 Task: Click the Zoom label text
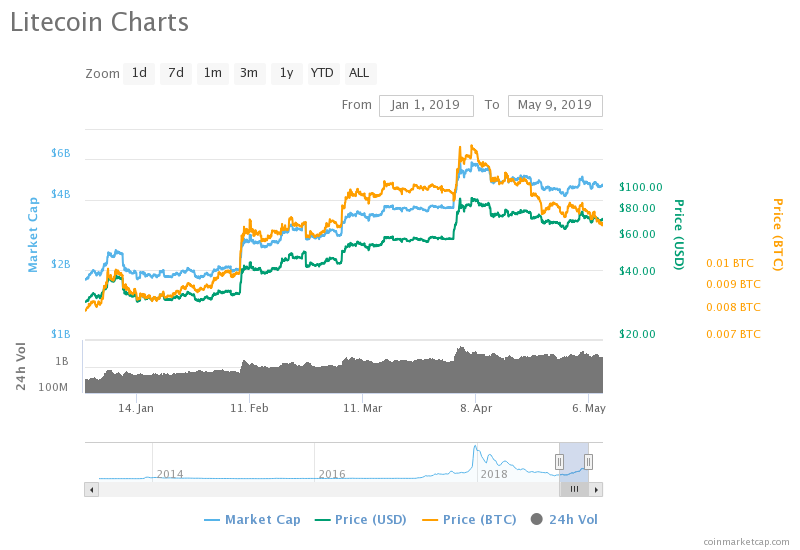pos(102,74)
